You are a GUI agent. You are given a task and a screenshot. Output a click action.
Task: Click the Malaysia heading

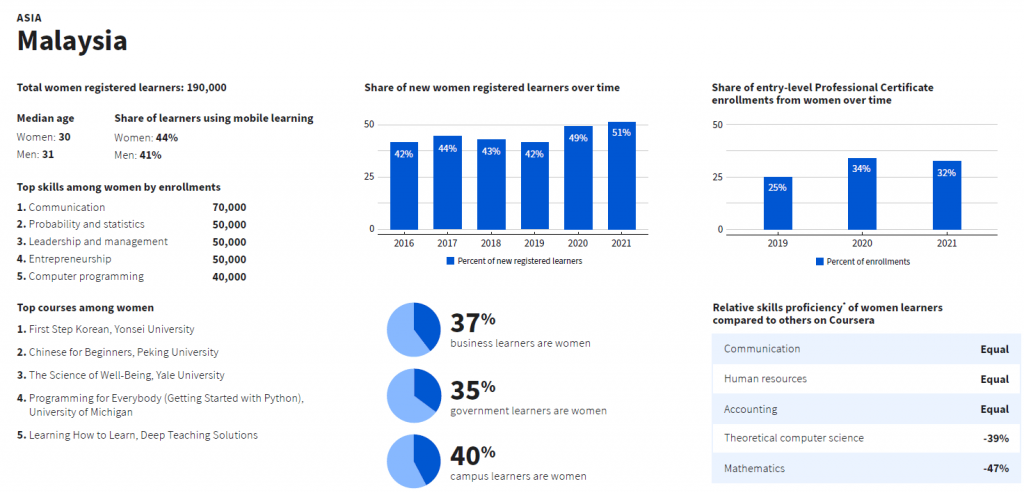pyautogui.click(x=72, y=41)
